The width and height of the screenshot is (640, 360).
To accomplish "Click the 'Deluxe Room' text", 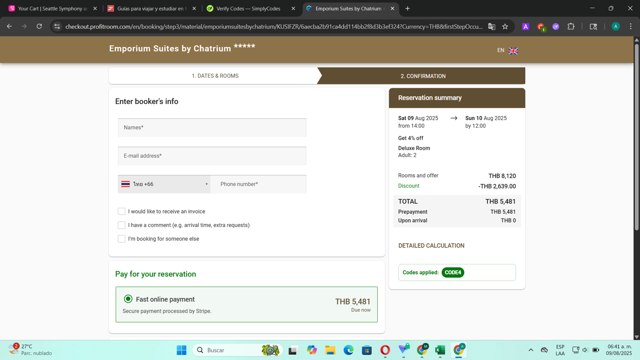I will pos(414,148).
